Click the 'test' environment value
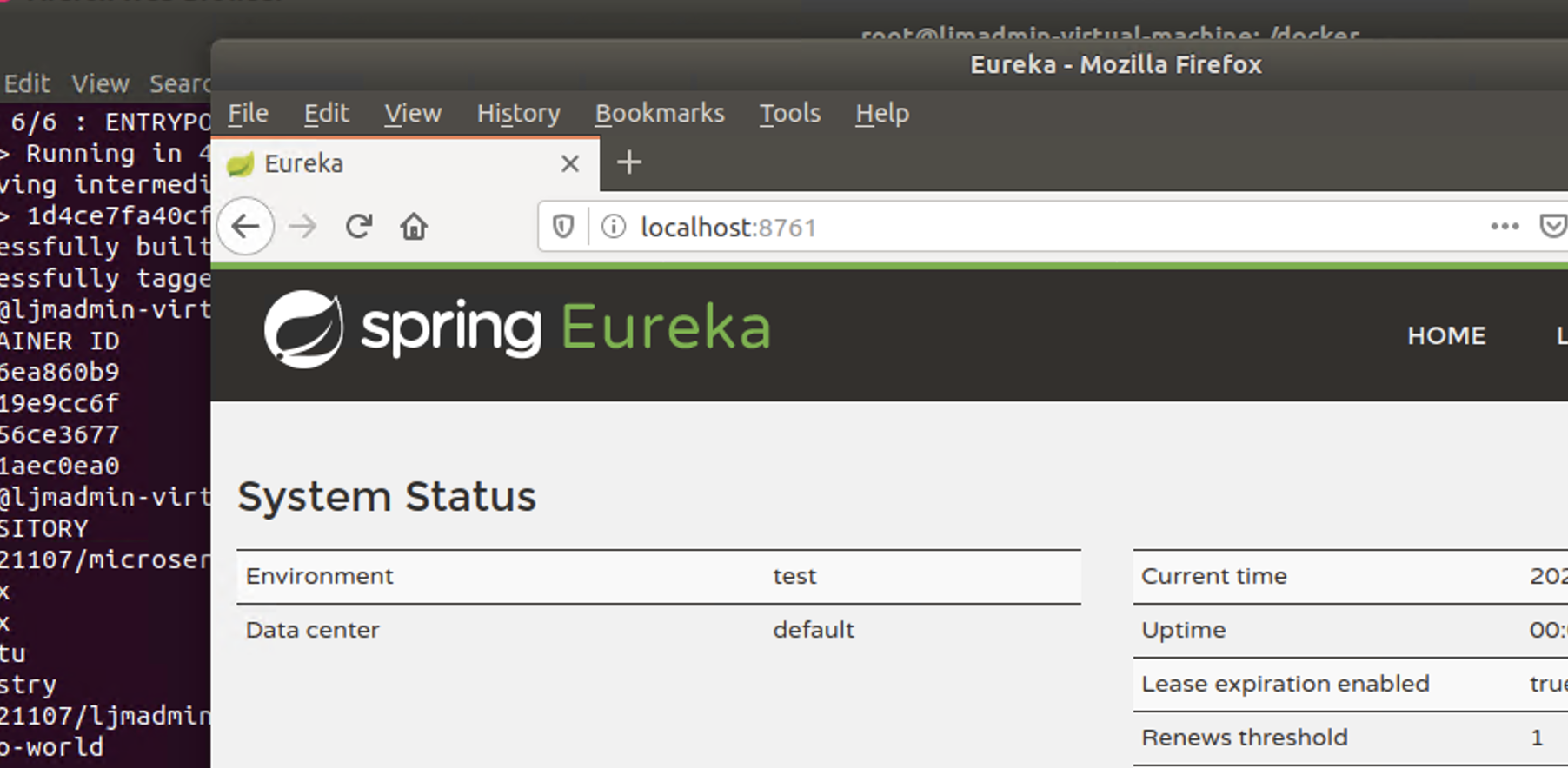1568x768 pixels. [794, 576]
